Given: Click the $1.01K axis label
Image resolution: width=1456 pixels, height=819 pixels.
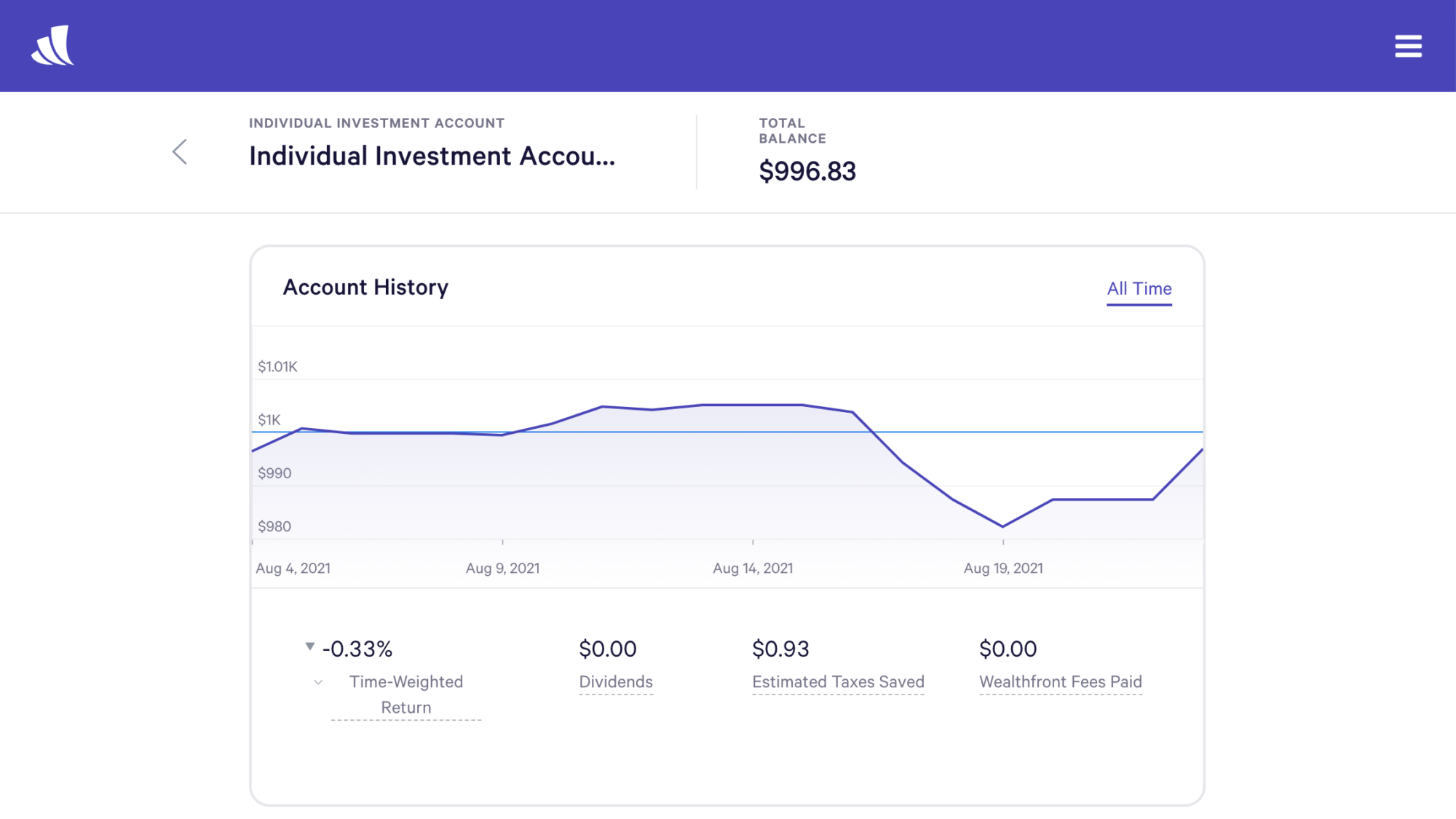Looking at the screenshot, I should tap(277, 367).
